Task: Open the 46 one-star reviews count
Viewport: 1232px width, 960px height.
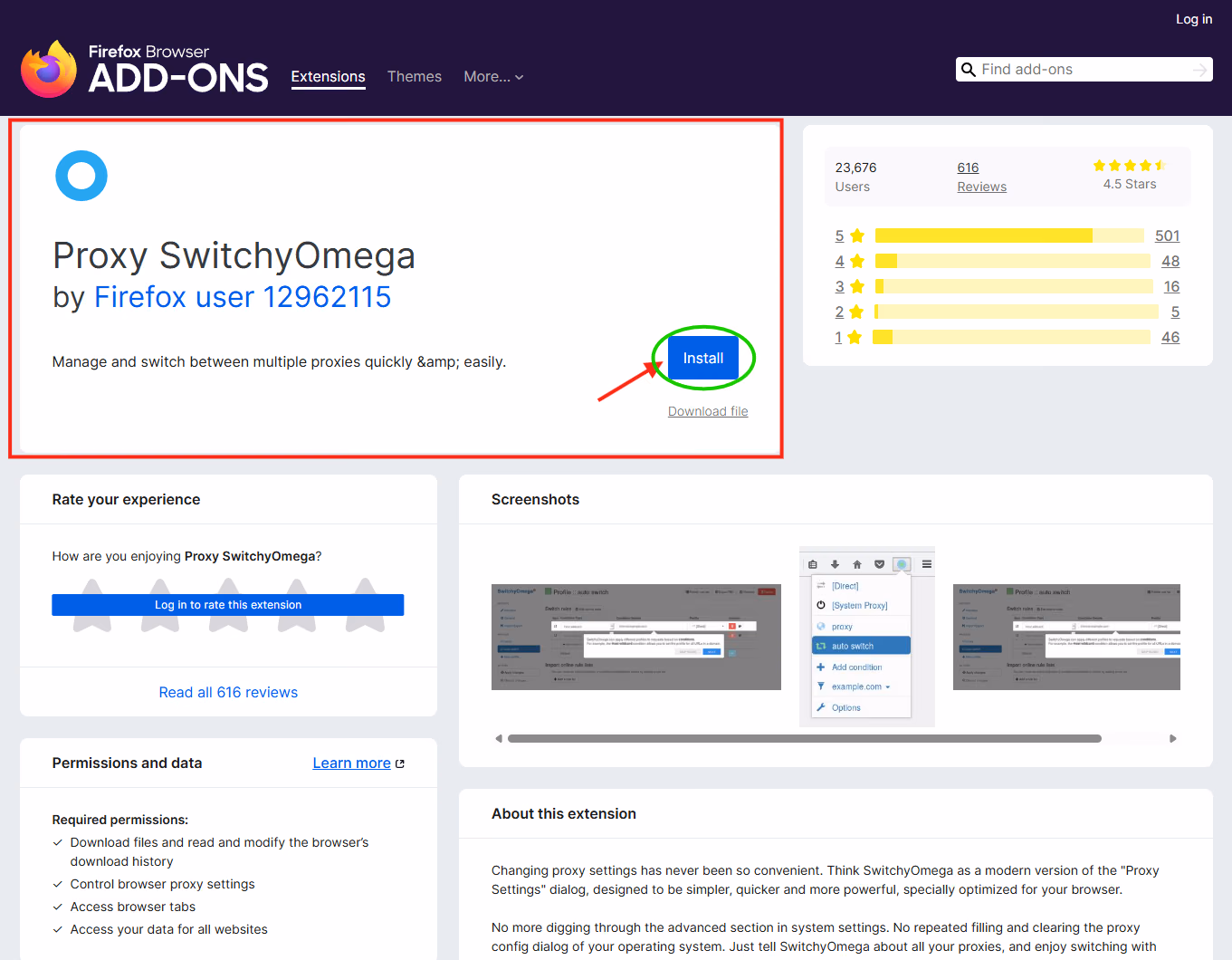Action: pyautogui.click(x=1170, y=337)
